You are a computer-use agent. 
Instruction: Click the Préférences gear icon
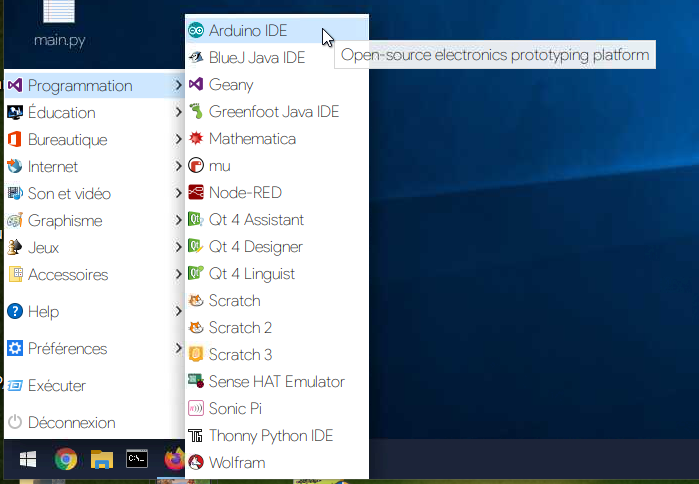pos(15,348)
